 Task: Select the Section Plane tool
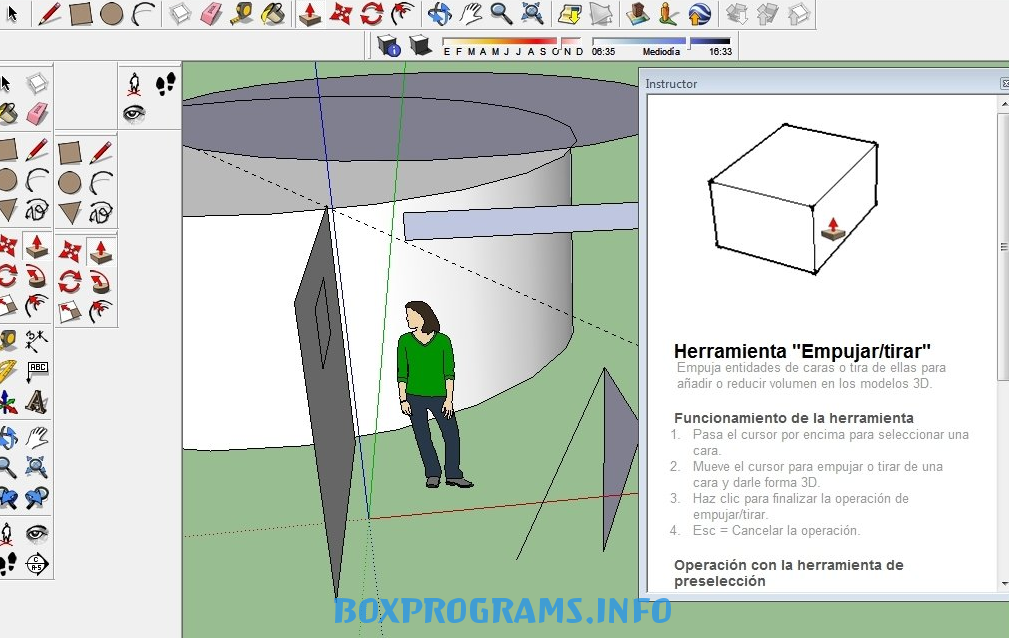[36, 562]
